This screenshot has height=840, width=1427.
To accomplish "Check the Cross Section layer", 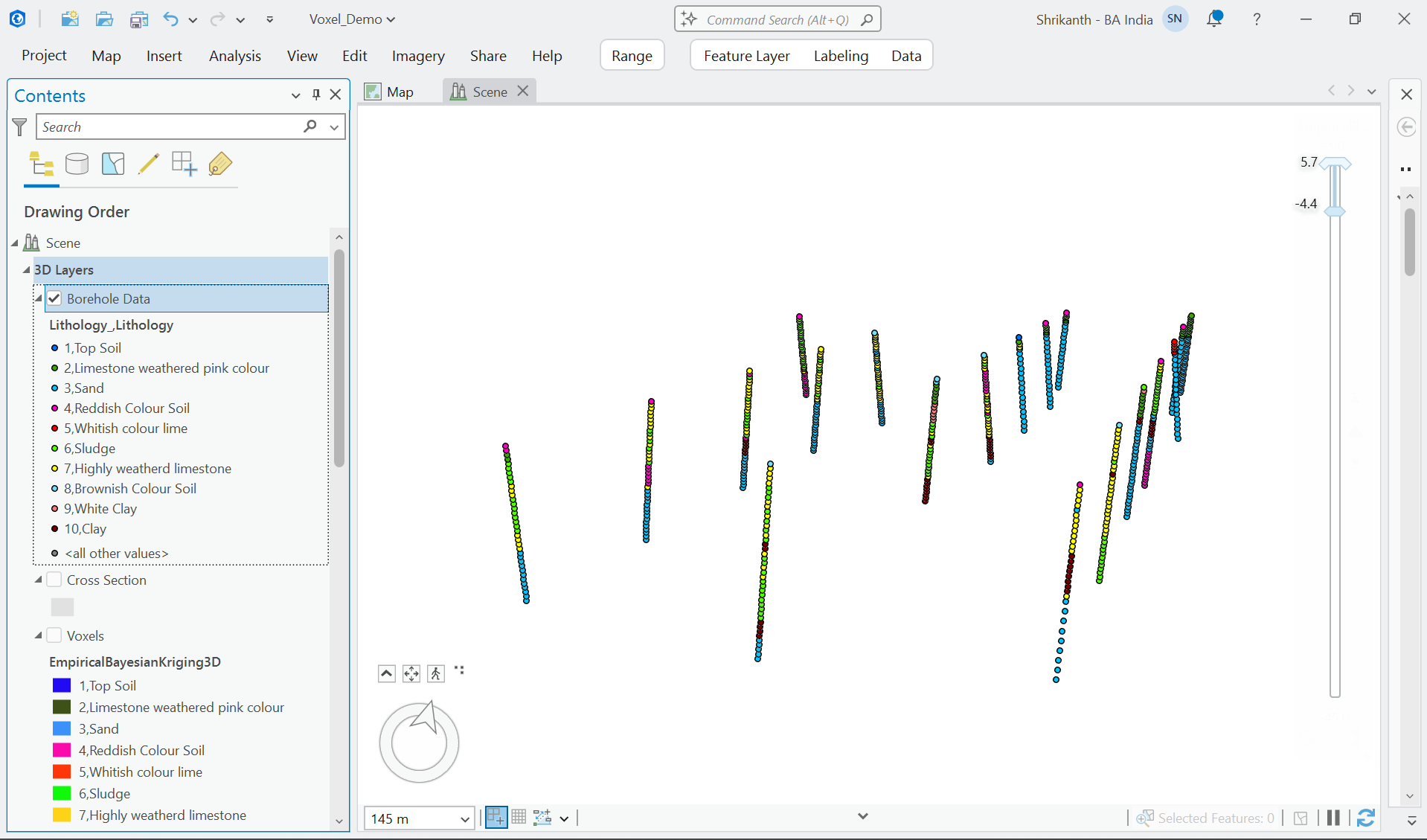I will tap(54, 580).
